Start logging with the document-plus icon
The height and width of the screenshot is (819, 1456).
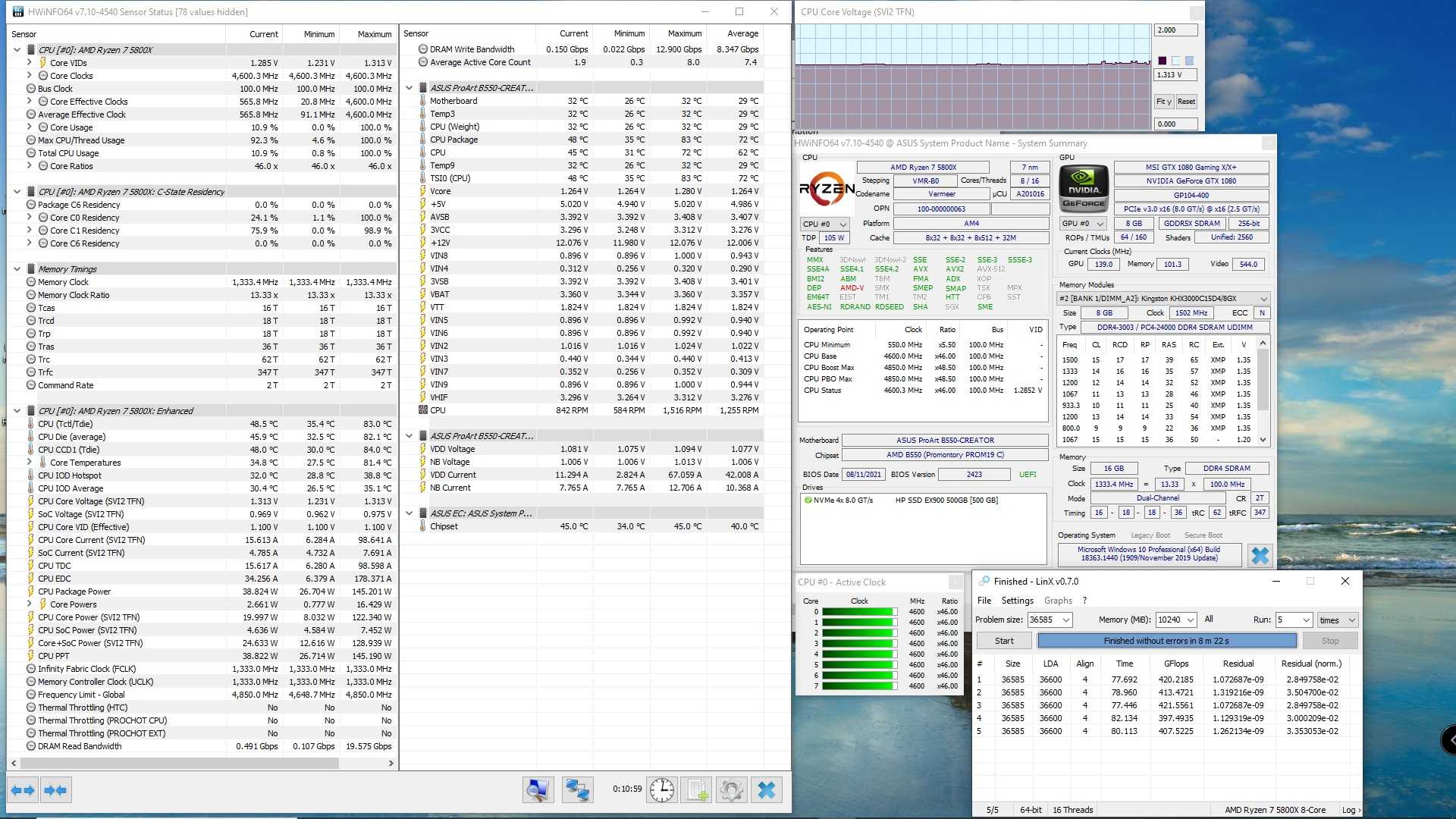coord(698,790)
